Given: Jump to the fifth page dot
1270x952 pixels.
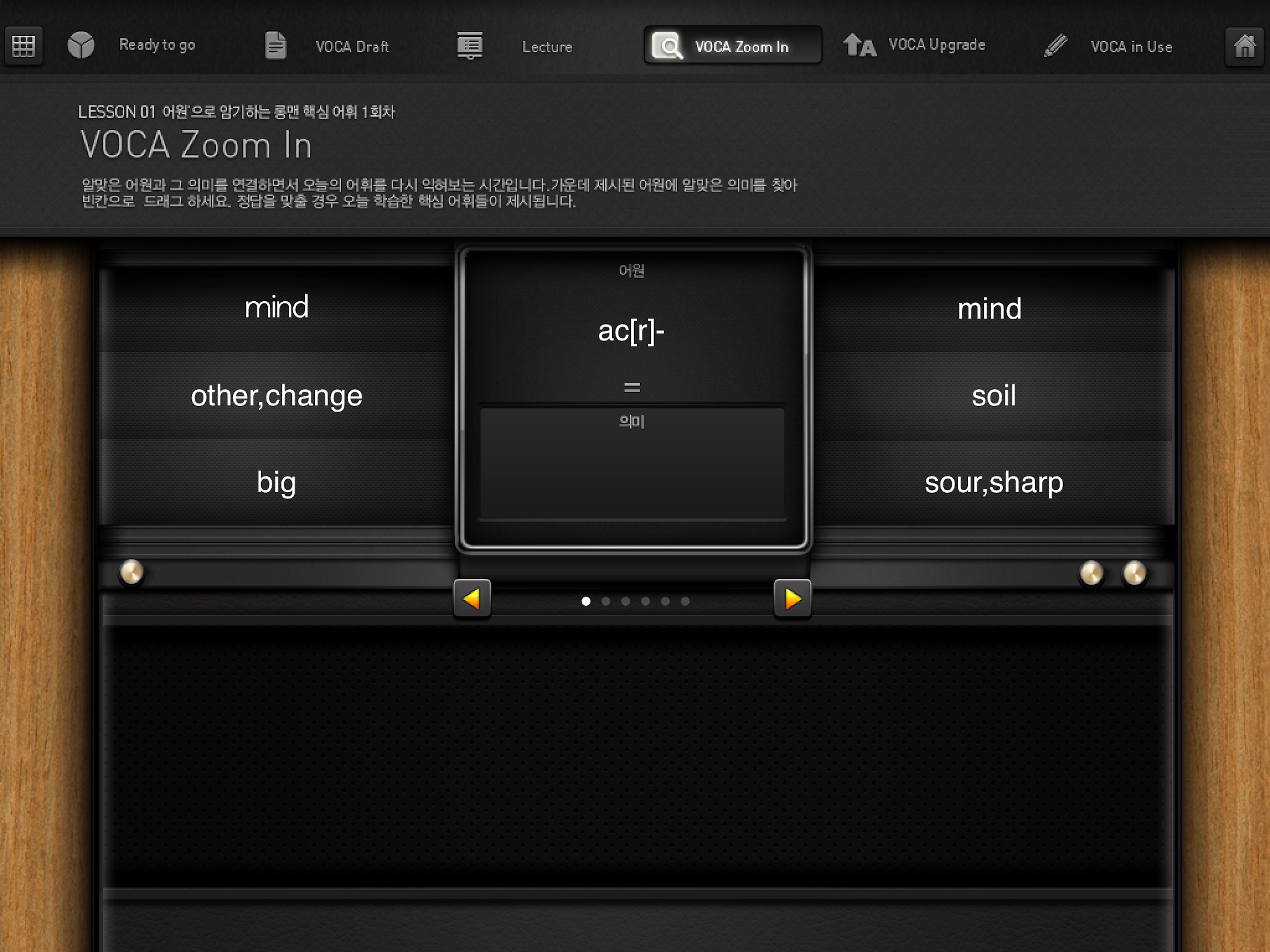Looking at the screenshot, I should pyautogui.click(x=665, y=601).
